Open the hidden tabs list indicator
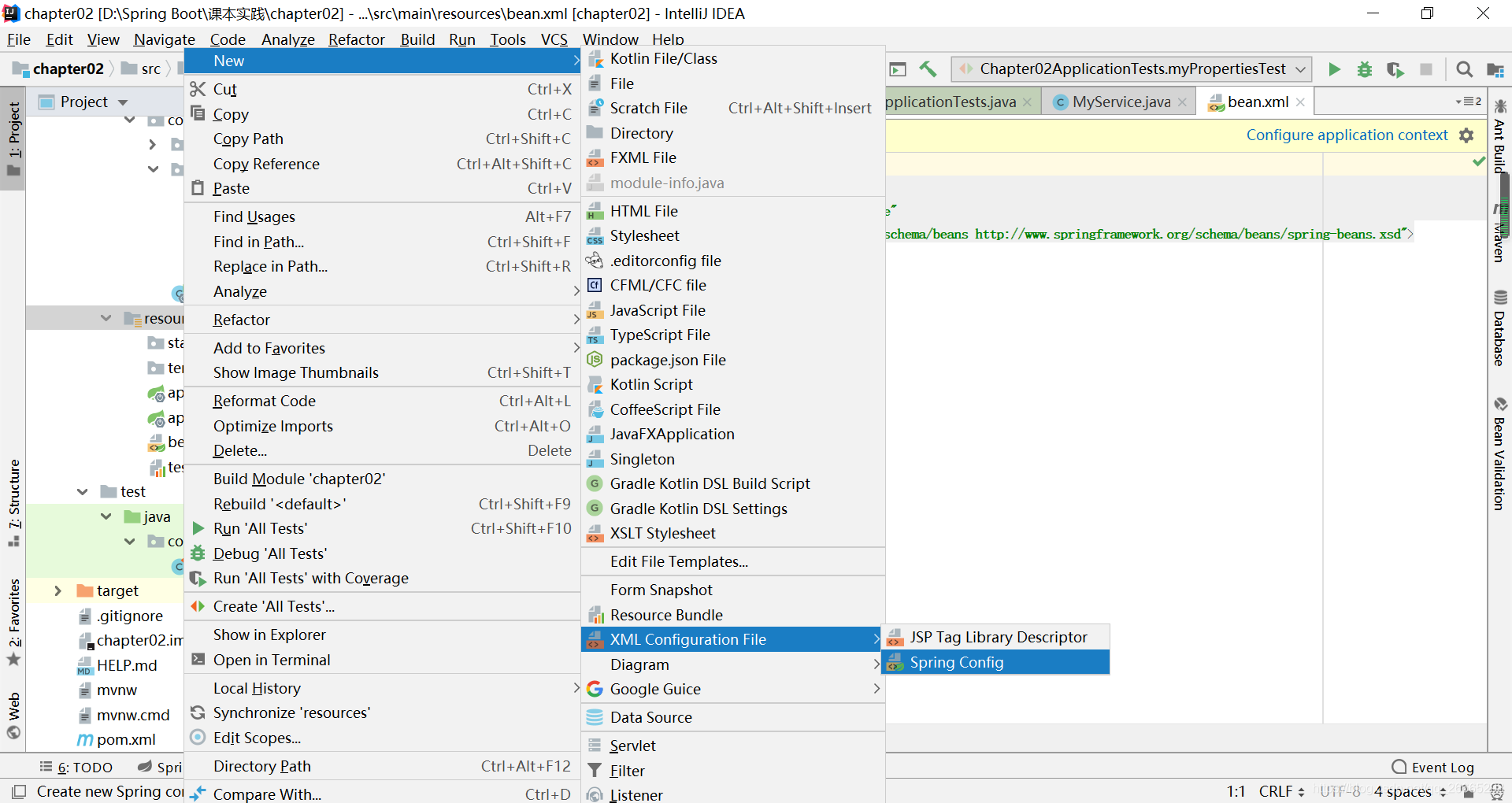Viewport: 1512px width, 803px height. 1469,102
